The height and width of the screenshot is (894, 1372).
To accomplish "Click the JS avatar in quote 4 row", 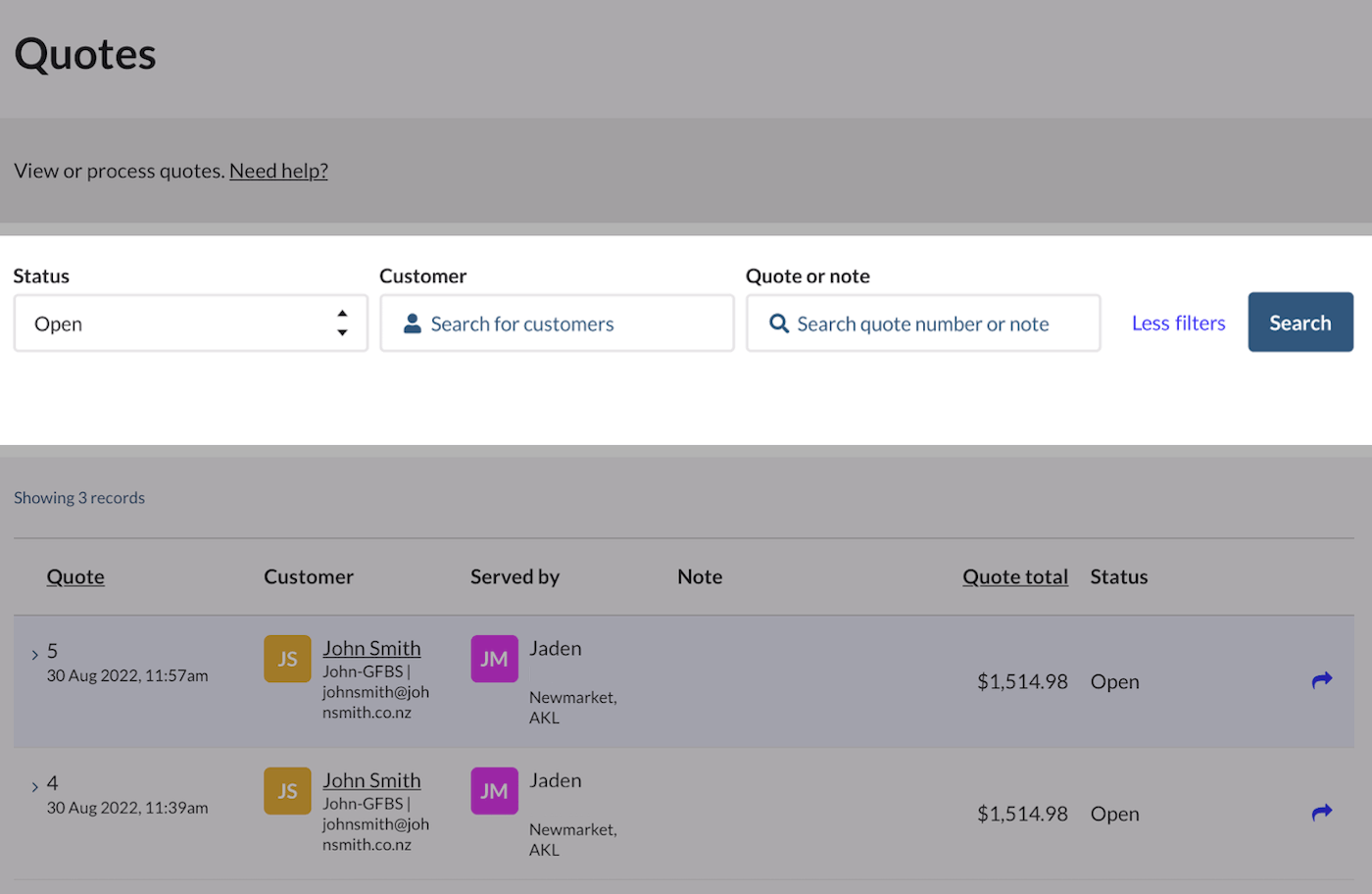I will [x=287, y=791].
